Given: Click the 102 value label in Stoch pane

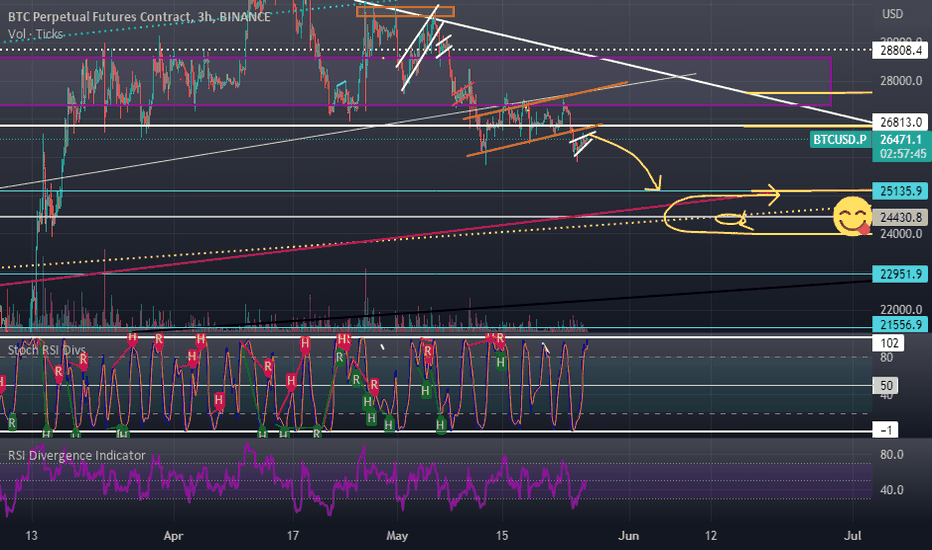Looking at the screenshot, I should coord(889,343).
